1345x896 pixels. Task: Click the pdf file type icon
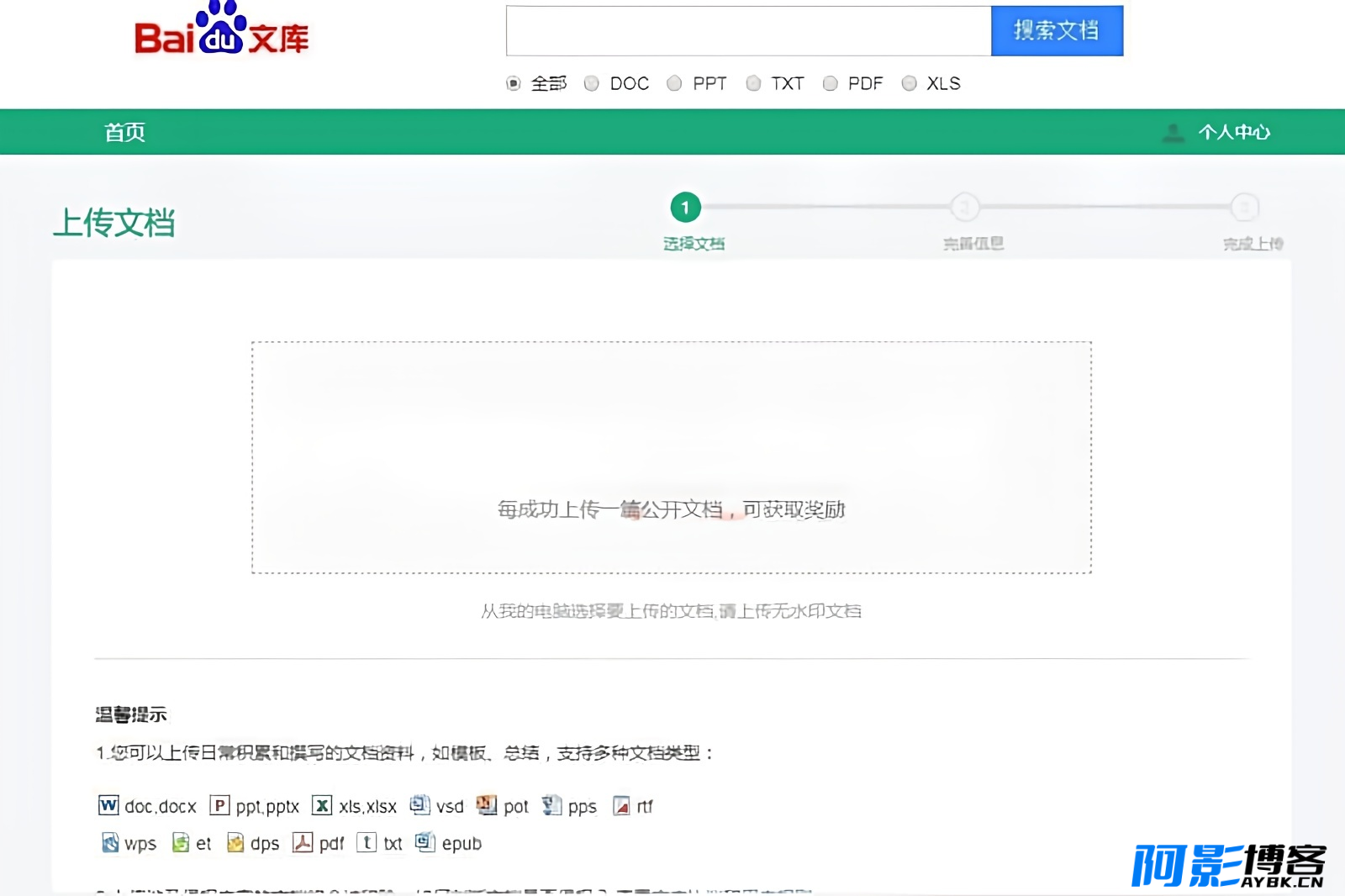303,842
